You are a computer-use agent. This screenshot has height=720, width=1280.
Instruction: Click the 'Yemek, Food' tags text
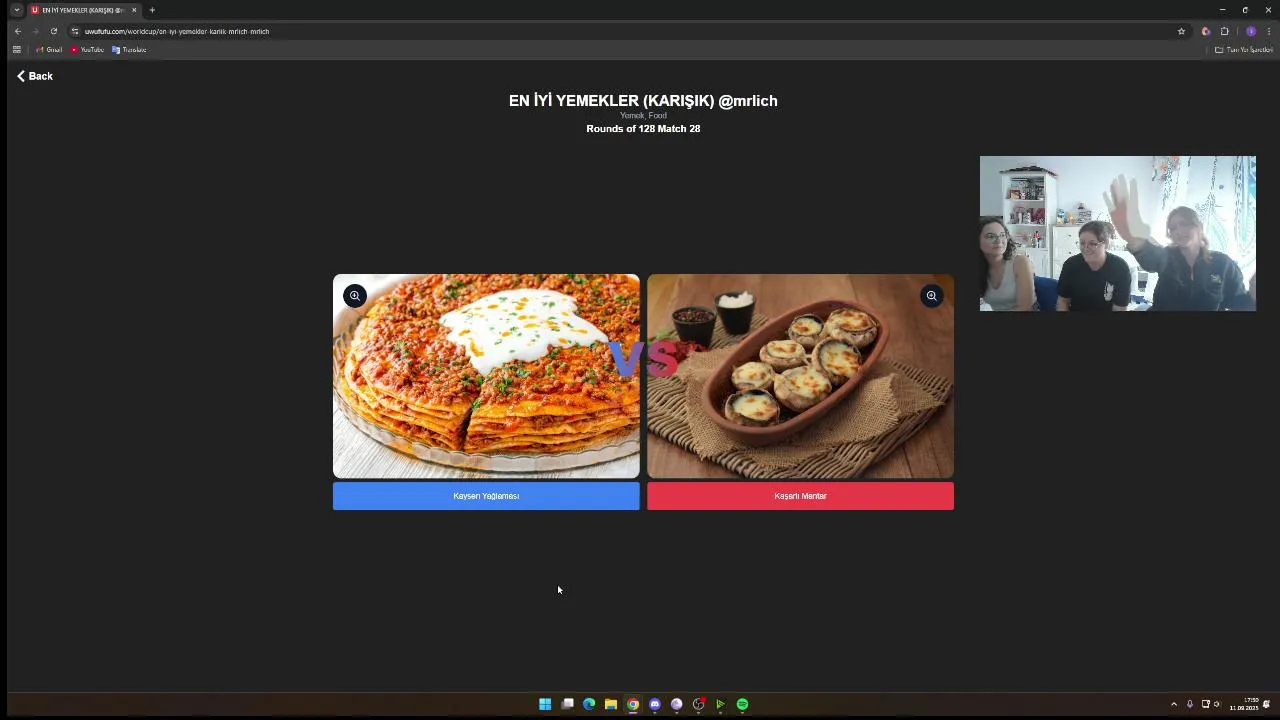pyautogui.click(x=643, y=116)
